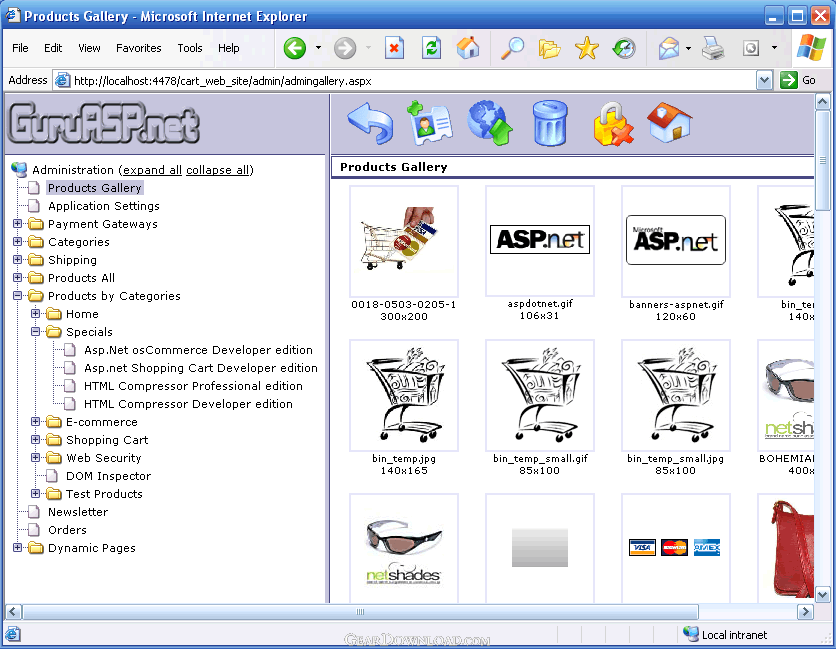Expand the Shipping tree node
The height and width of the screenshot is (649, 836).
point(18,260)
